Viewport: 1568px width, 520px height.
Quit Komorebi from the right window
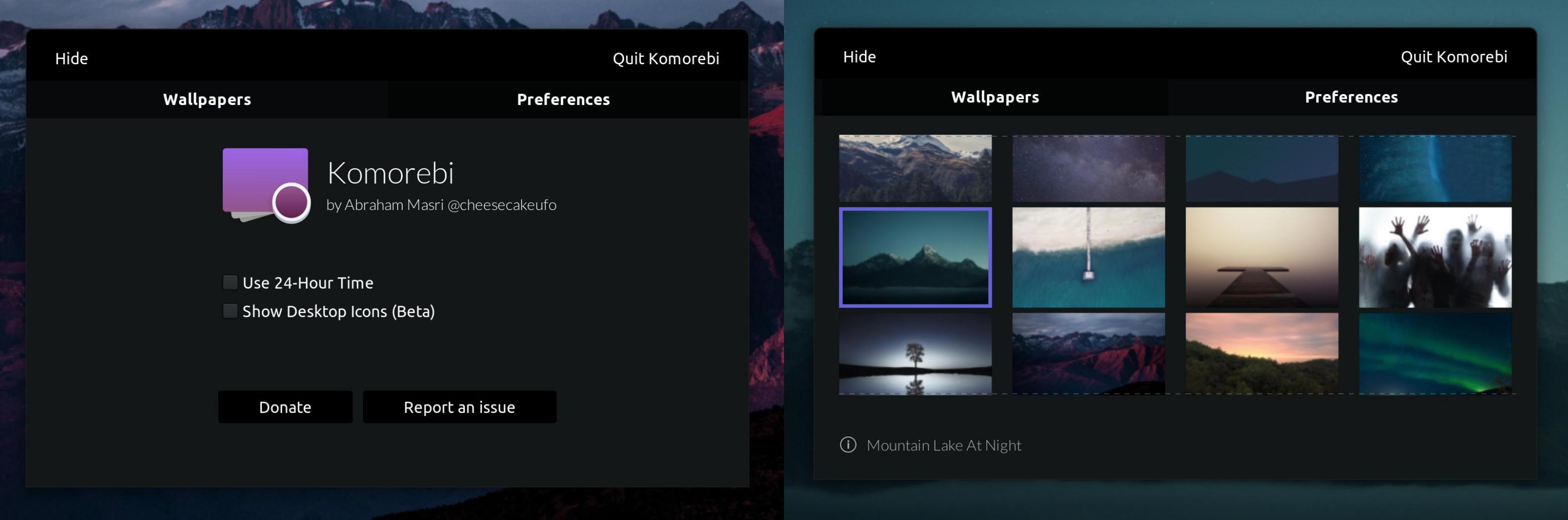coord(1454,57)
